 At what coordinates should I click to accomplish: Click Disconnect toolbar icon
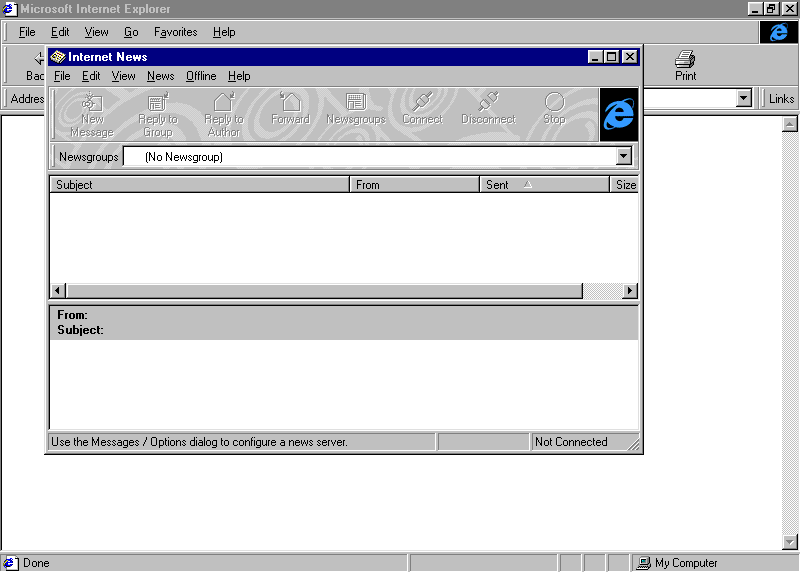tap(488, 109)
